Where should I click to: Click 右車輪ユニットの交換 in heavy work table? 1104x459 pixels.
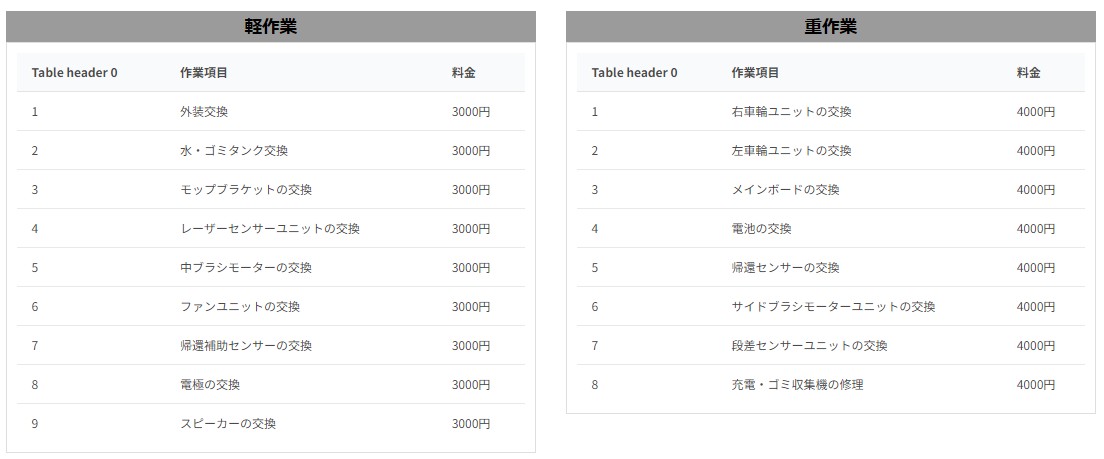point(791,112)
